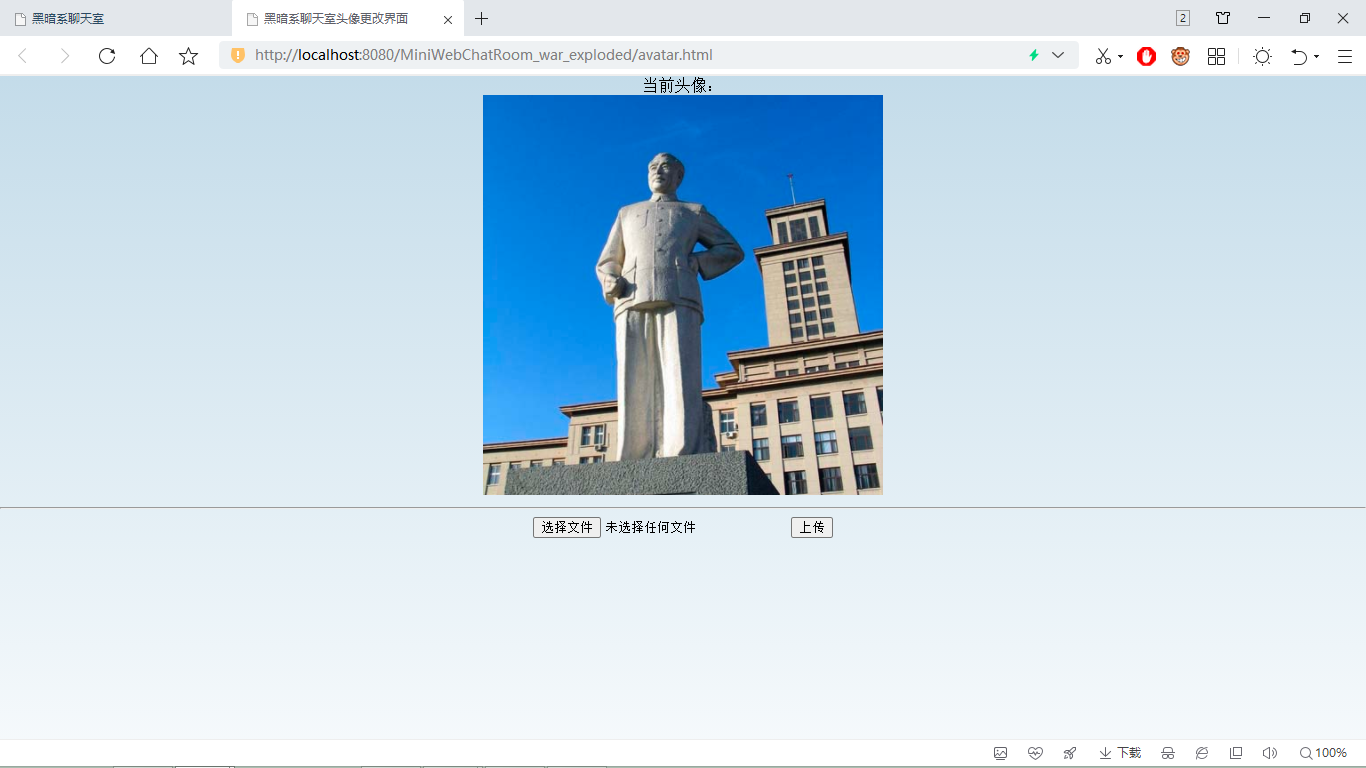Click the tab count box showing 2
This screenshot has width=1366, height=768.
pos(1183,18)
